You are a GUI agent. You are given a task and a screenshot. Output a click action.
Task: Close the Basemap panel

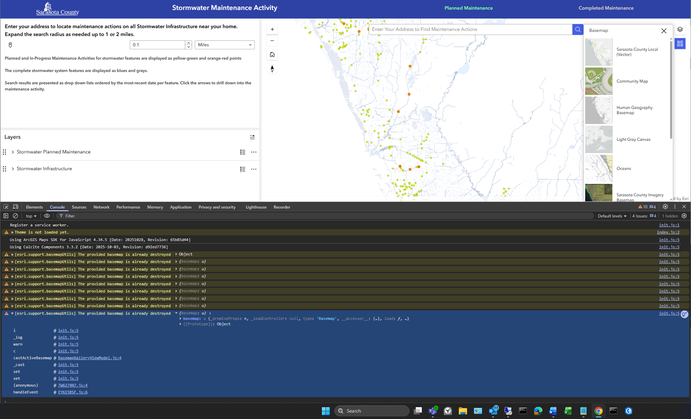664,31
